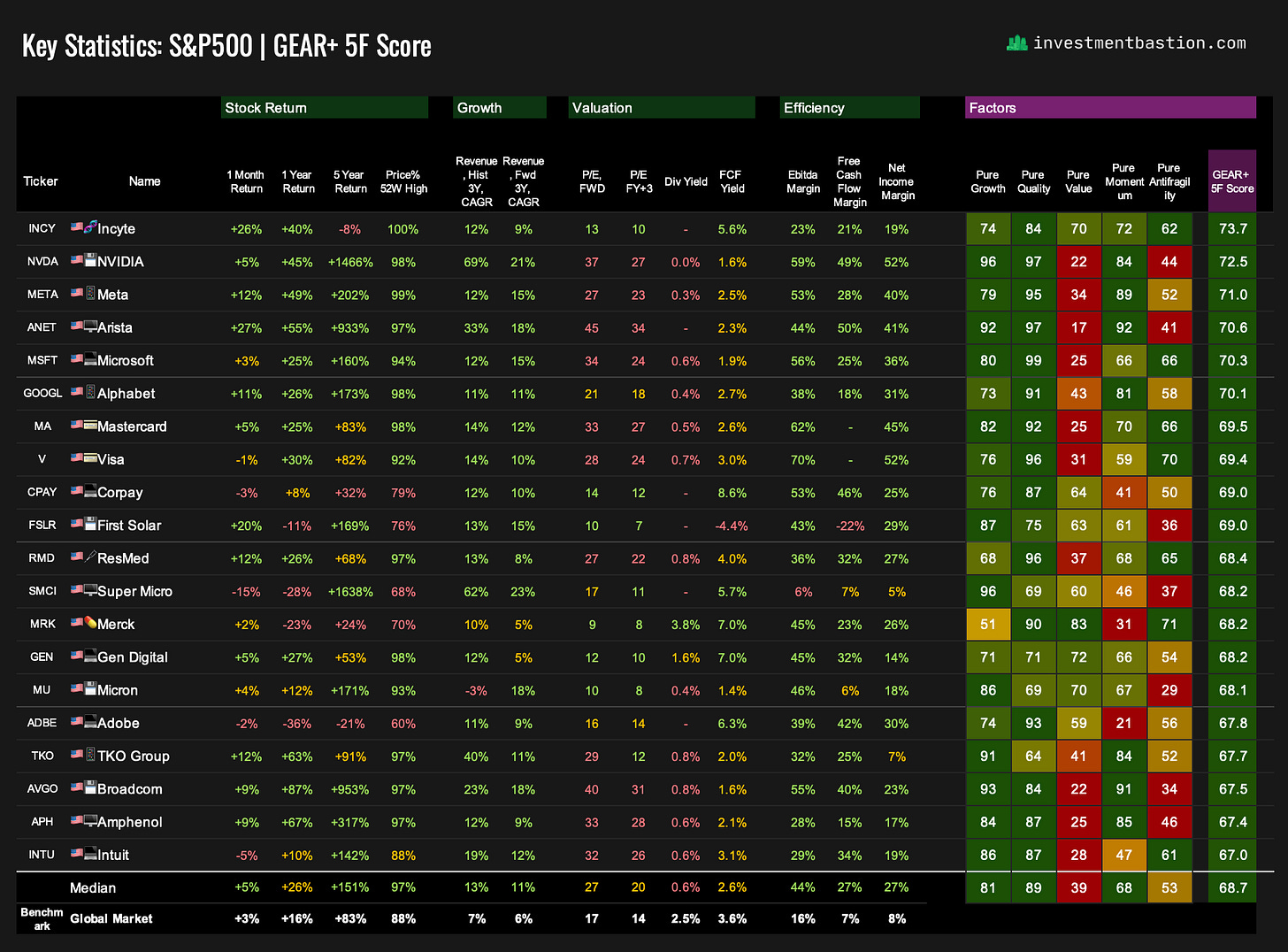1288x952 pixels.
Task: Click Incyte's 73.7 GEAR+ score cell
Action: click(x=1232, y=228)
